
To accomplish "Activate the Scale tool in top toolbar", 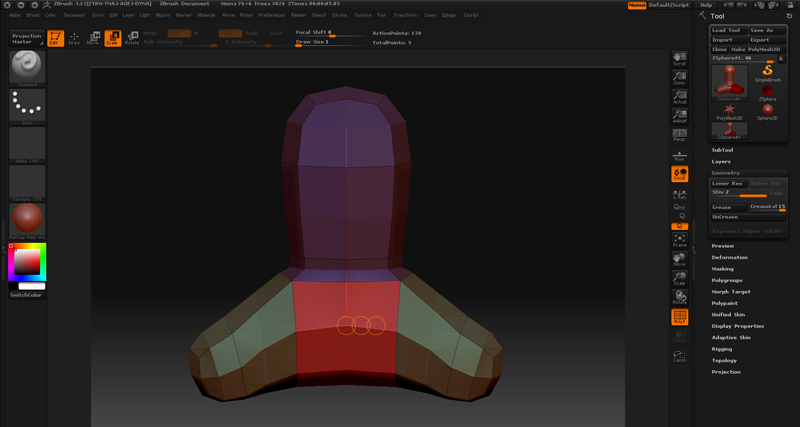I will pyautogui.click(x=112, y=38).
